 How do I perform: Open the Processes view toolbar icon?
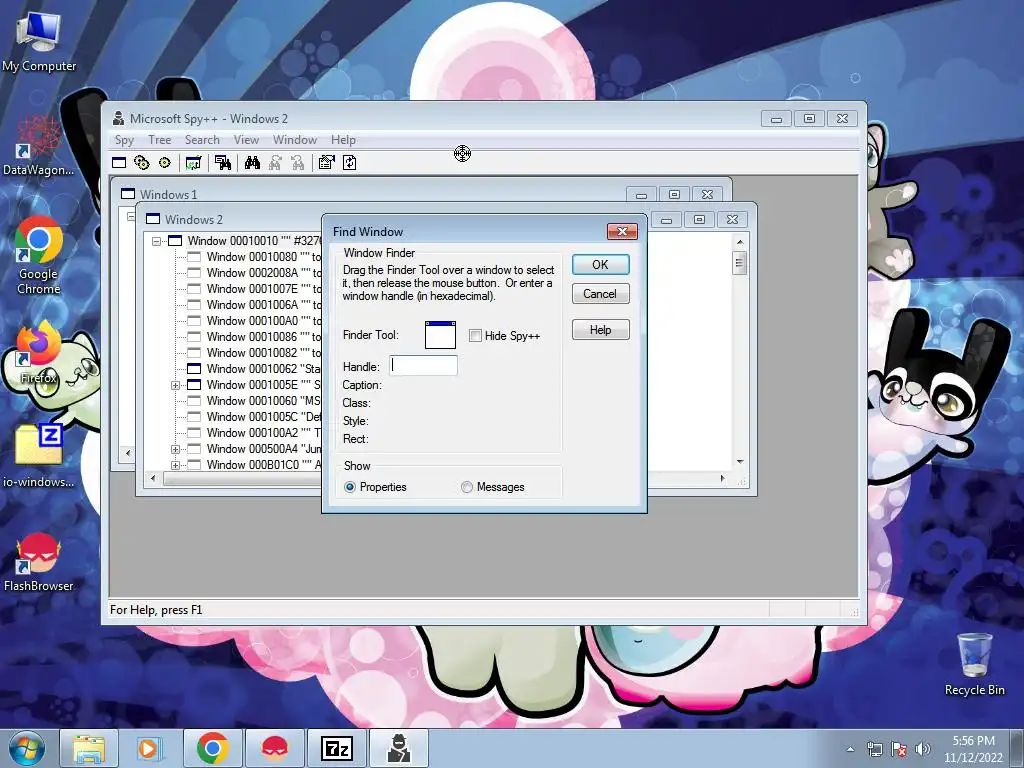(x=142, y=163)
